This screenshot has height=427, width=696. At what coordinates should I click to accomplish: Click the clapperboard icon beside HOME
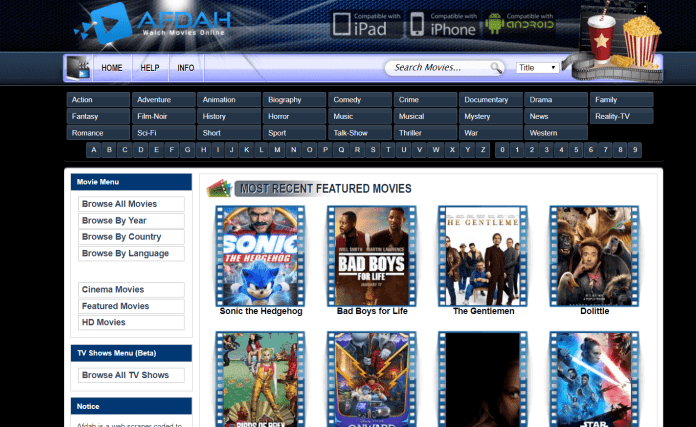pyautogui.click(x=78, y=68)
